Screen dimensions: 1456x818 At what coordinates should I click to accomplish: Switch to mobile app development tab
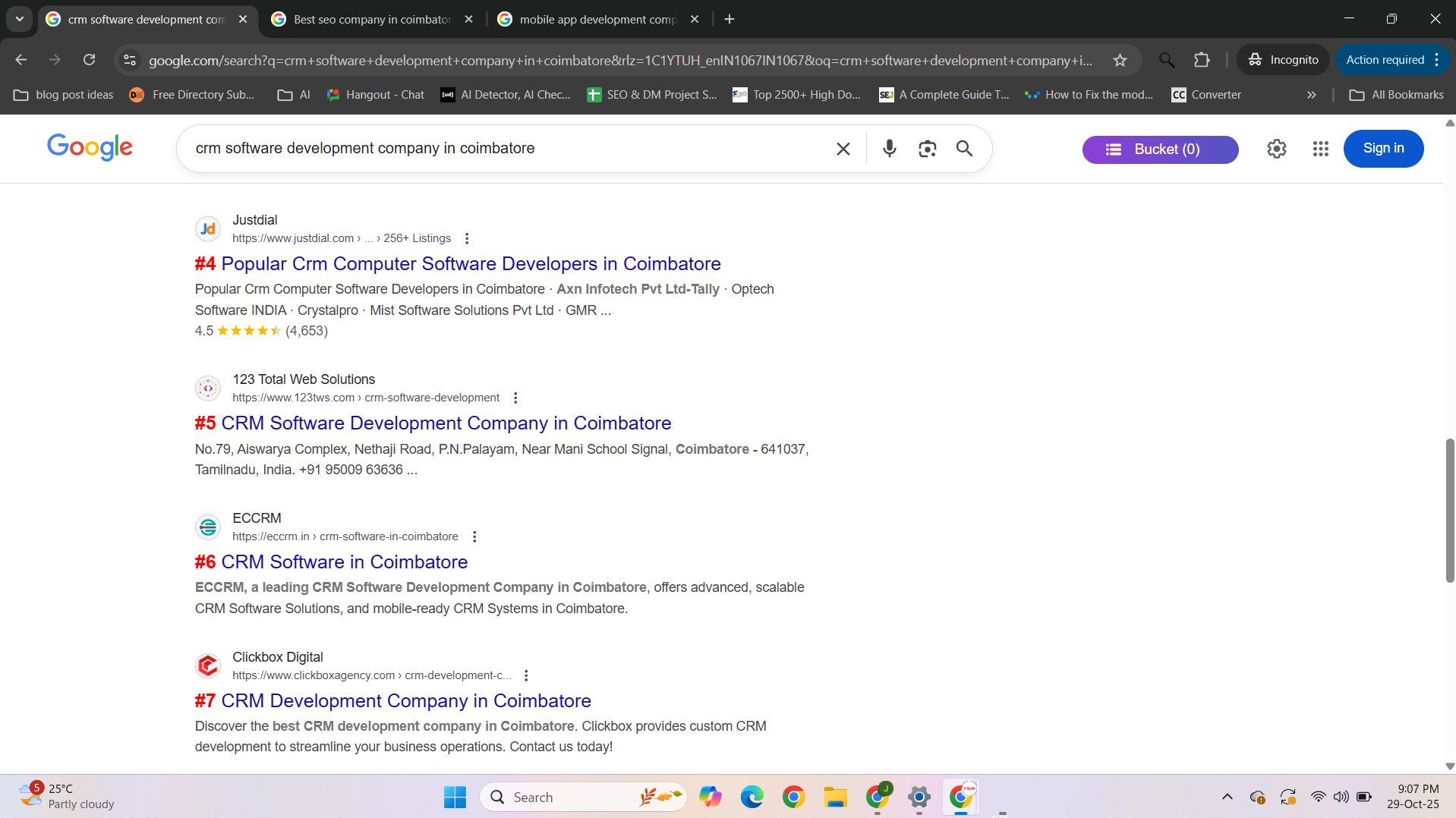[597, 19]
